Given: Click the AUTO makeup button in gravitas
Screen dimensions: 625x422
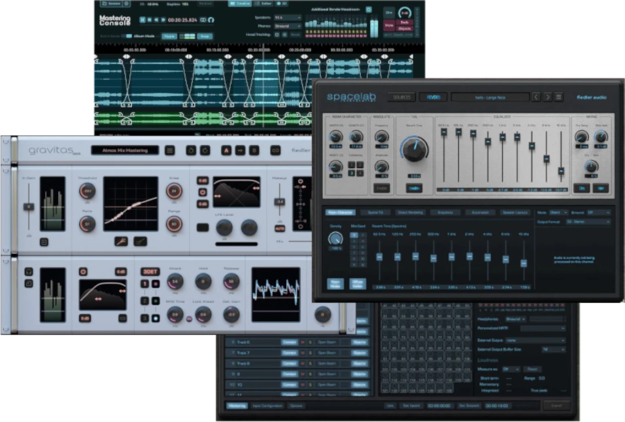Looking at the screenshot, I should (280, 229).
